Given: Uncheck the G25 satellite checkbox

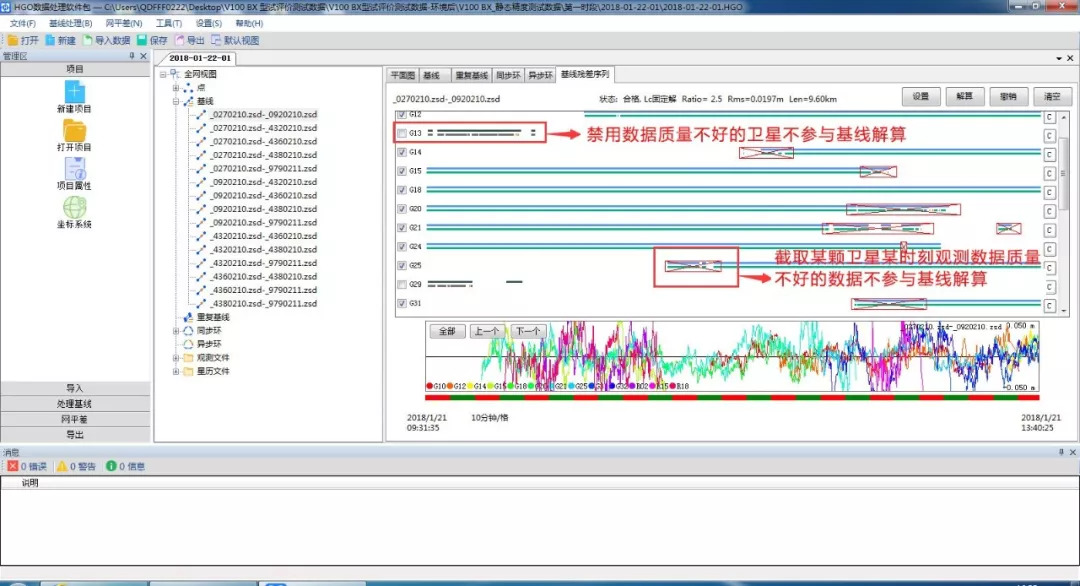Looking at the screenshot, I should click(x=402, y=266).
